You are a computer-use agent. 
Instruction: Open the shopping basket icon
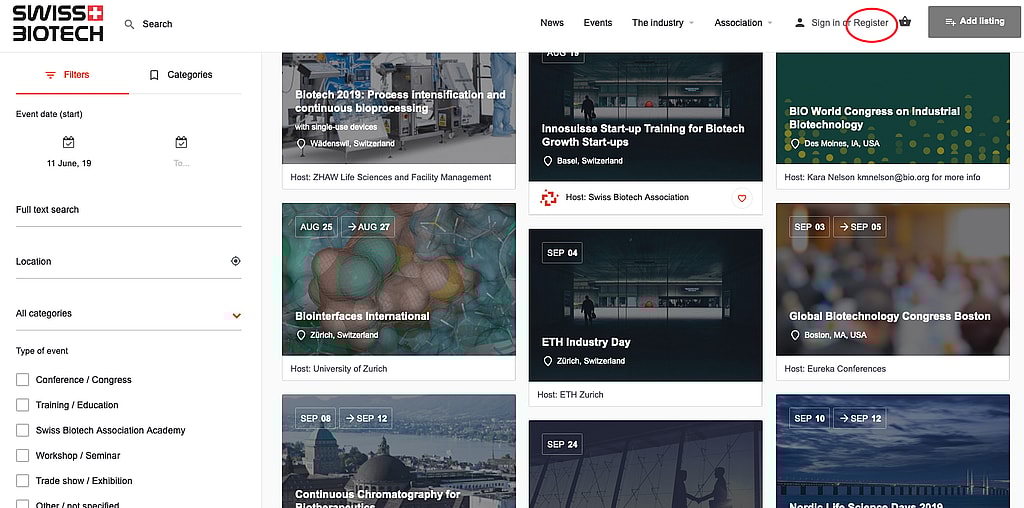905,22
